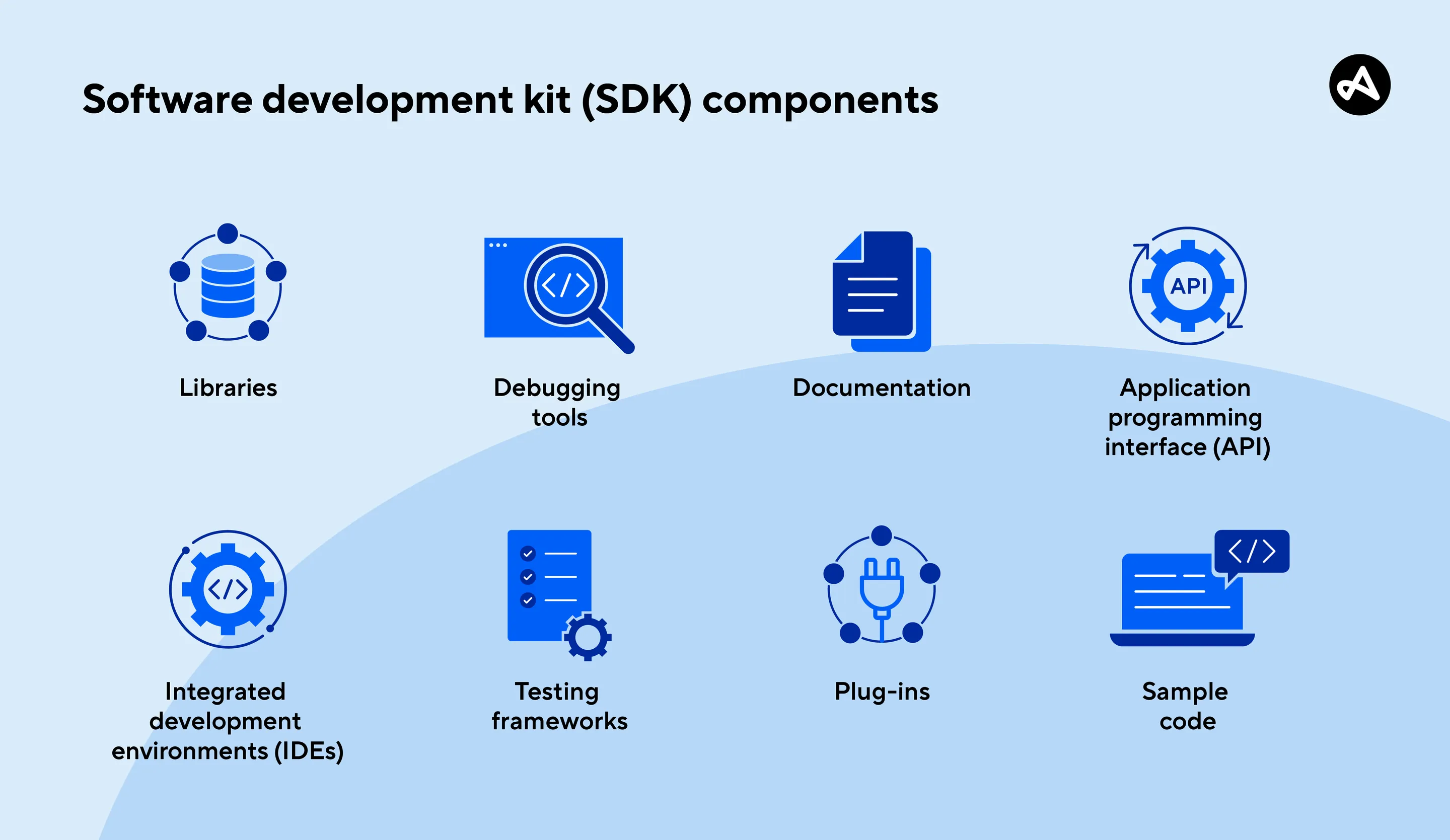Viewport: 1450px width, 840px height.
Task: Click the first checkmark in the testing checklist
Action: (x=528, y=554)
